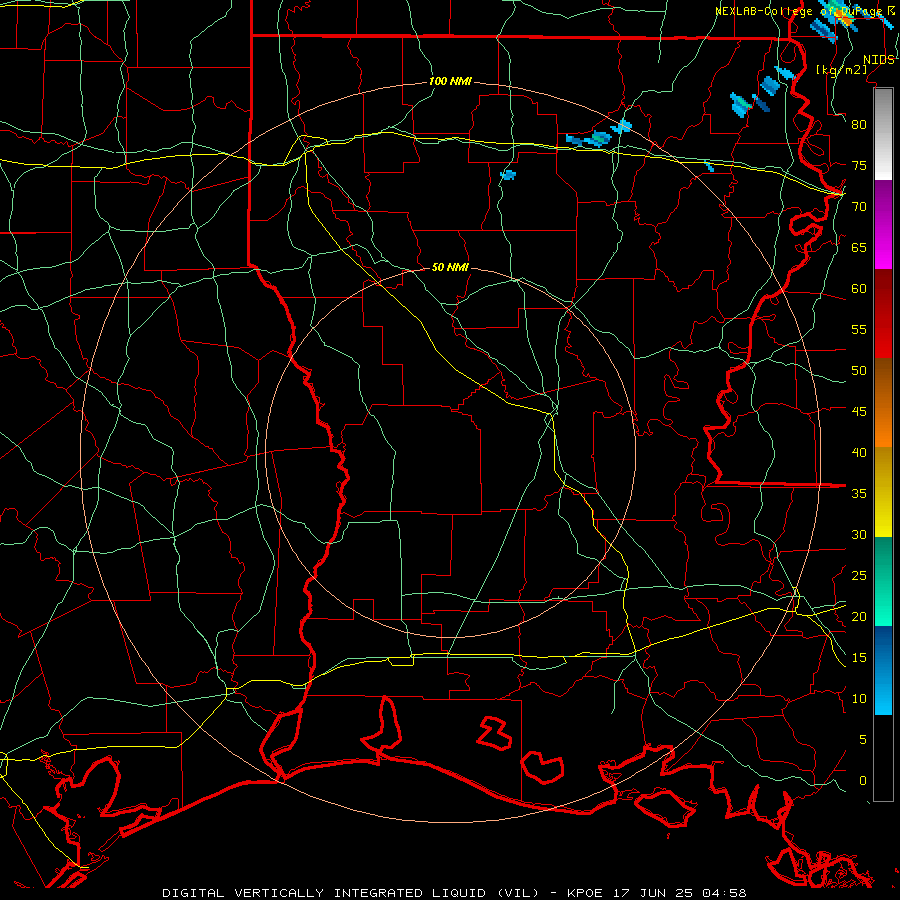This screenshot has height=900, width=900.
Task: Click the 40 value on the scale
Action: tap(859, 452)
